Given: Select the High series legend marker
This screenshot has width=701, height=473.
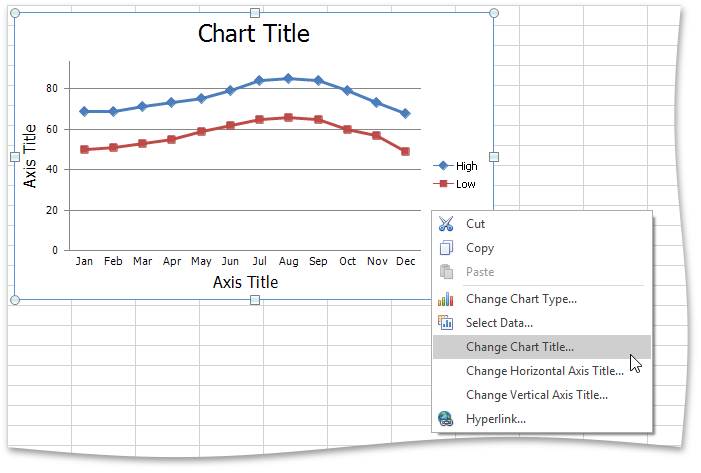Looking at the screenshot, I should click(x=443, y=166).
